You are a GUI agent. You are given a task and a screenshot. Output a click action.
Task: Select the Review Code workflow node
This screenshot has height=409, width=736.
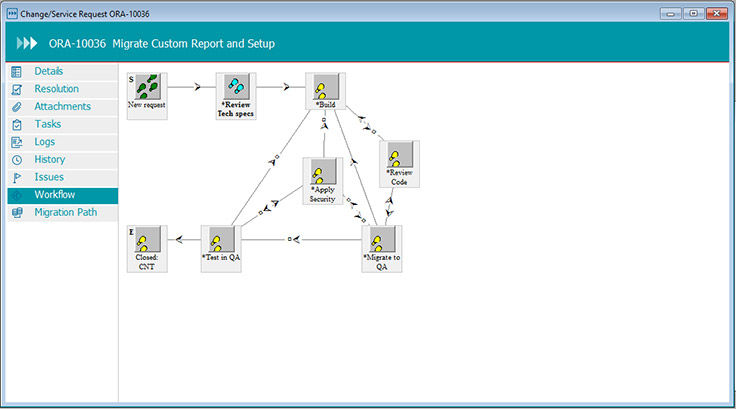399,164
